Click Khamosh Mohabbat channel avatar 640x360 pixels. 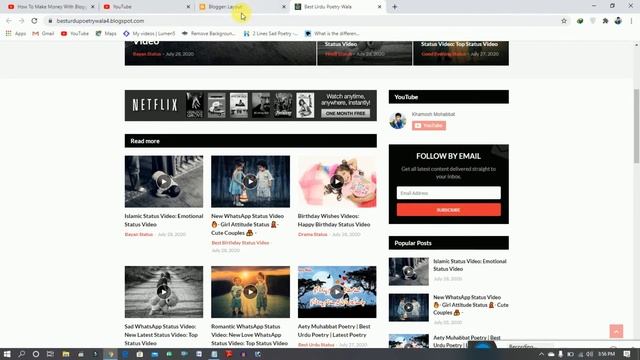click(398, 121)
